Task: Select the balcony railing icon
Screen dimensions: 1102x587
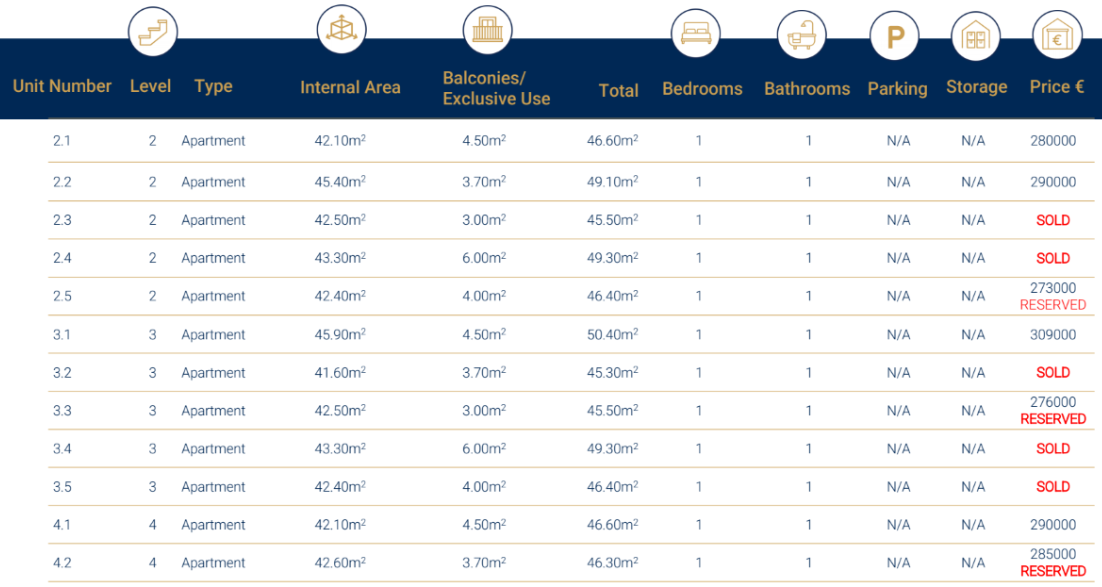Action: click(x=487, y=29)
